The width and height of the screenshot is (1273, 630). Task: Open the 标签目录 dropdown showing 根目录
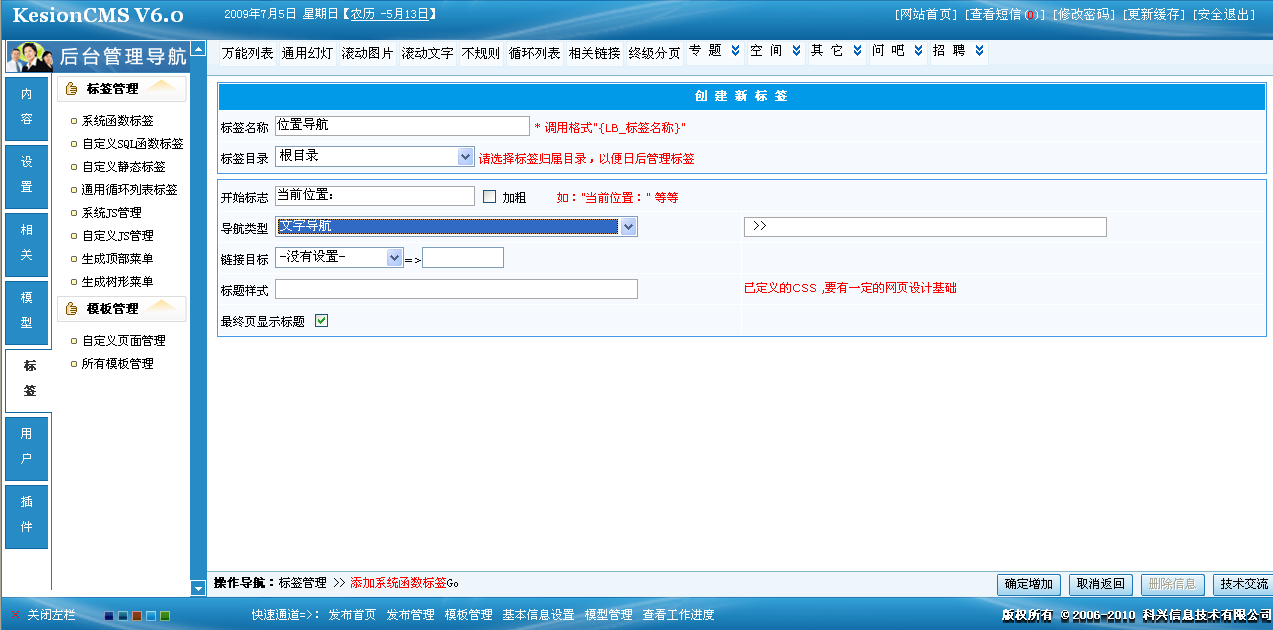[464, 156]
